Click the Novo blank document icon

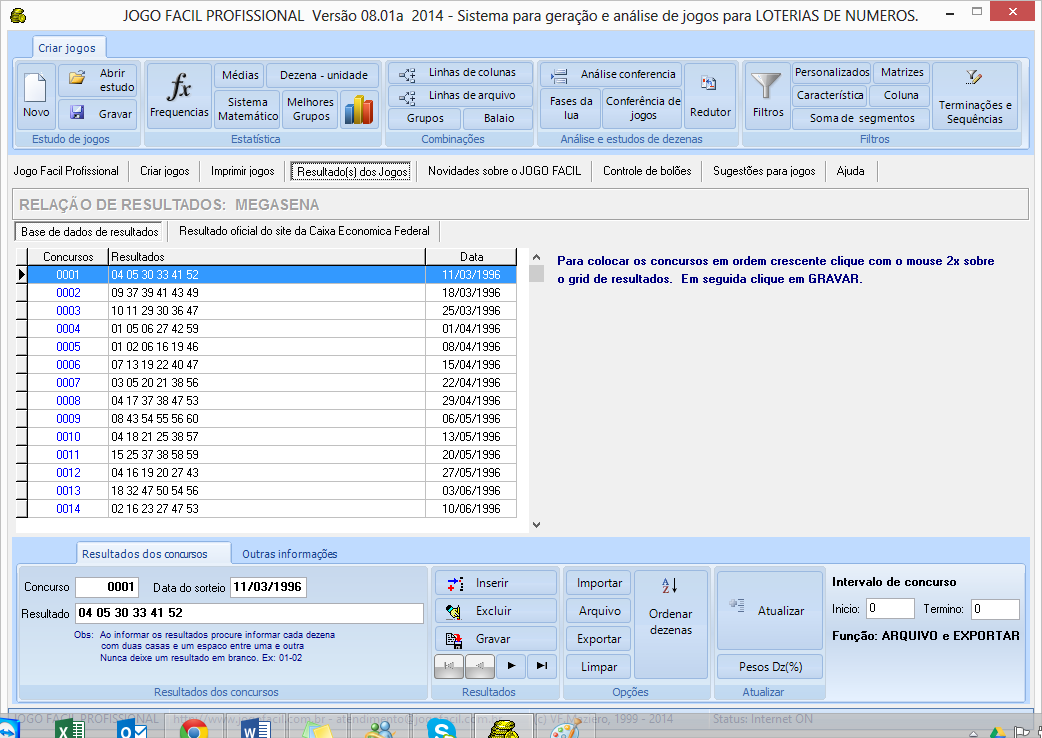[x=36, y=96]
